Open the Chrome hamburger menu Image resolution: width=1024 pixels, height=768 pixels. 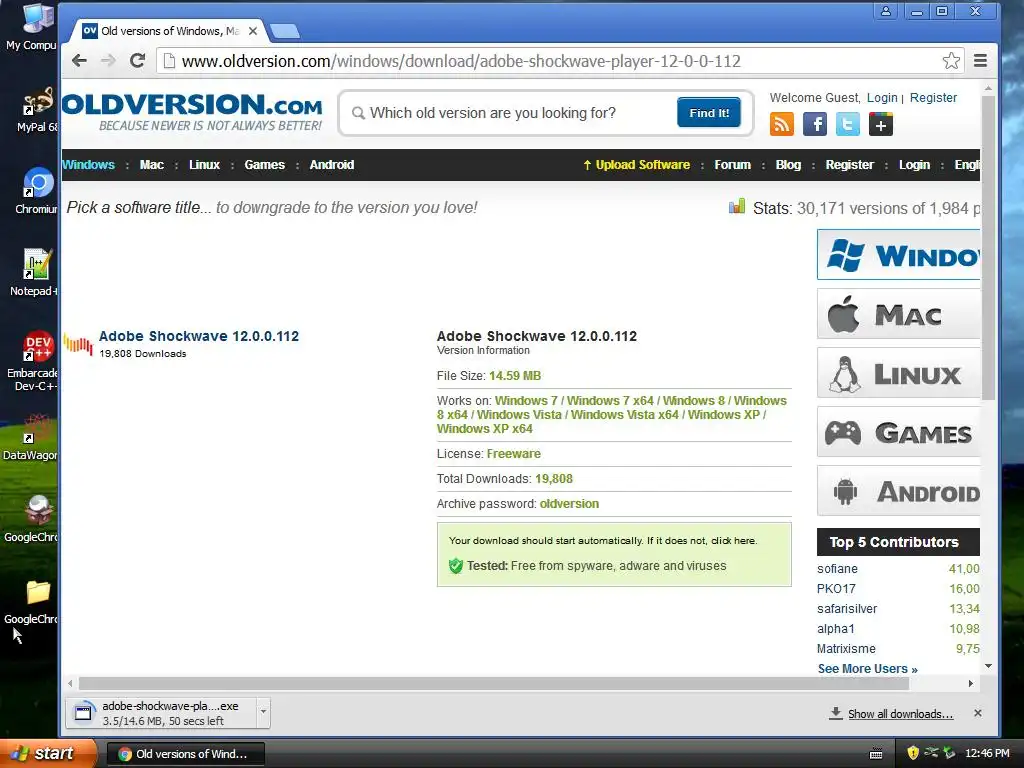coord(980,61)
